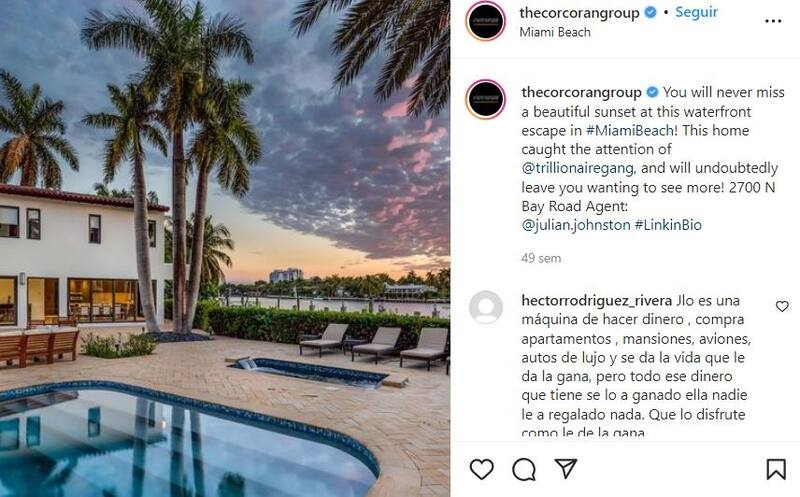The image size is (800, 497).
Task: Open hectorrodriguez_rivera's default avatar
Action: 486,307
